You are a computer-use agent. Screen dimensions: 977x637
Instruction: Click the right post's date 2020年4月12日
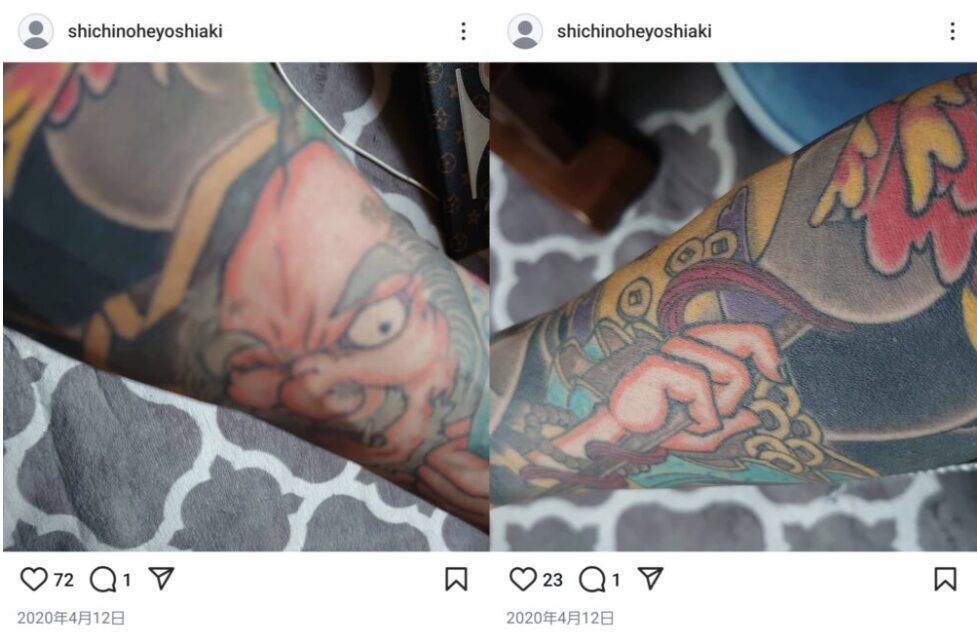560,618
